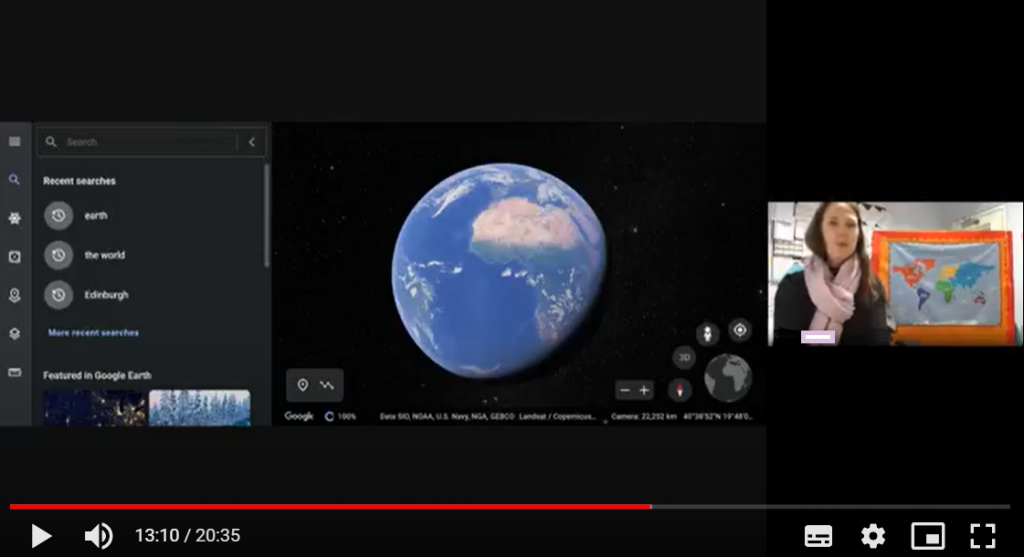The image size is (1024, 557).
Task: Open 'More recent searches' link
Action: 93,332
